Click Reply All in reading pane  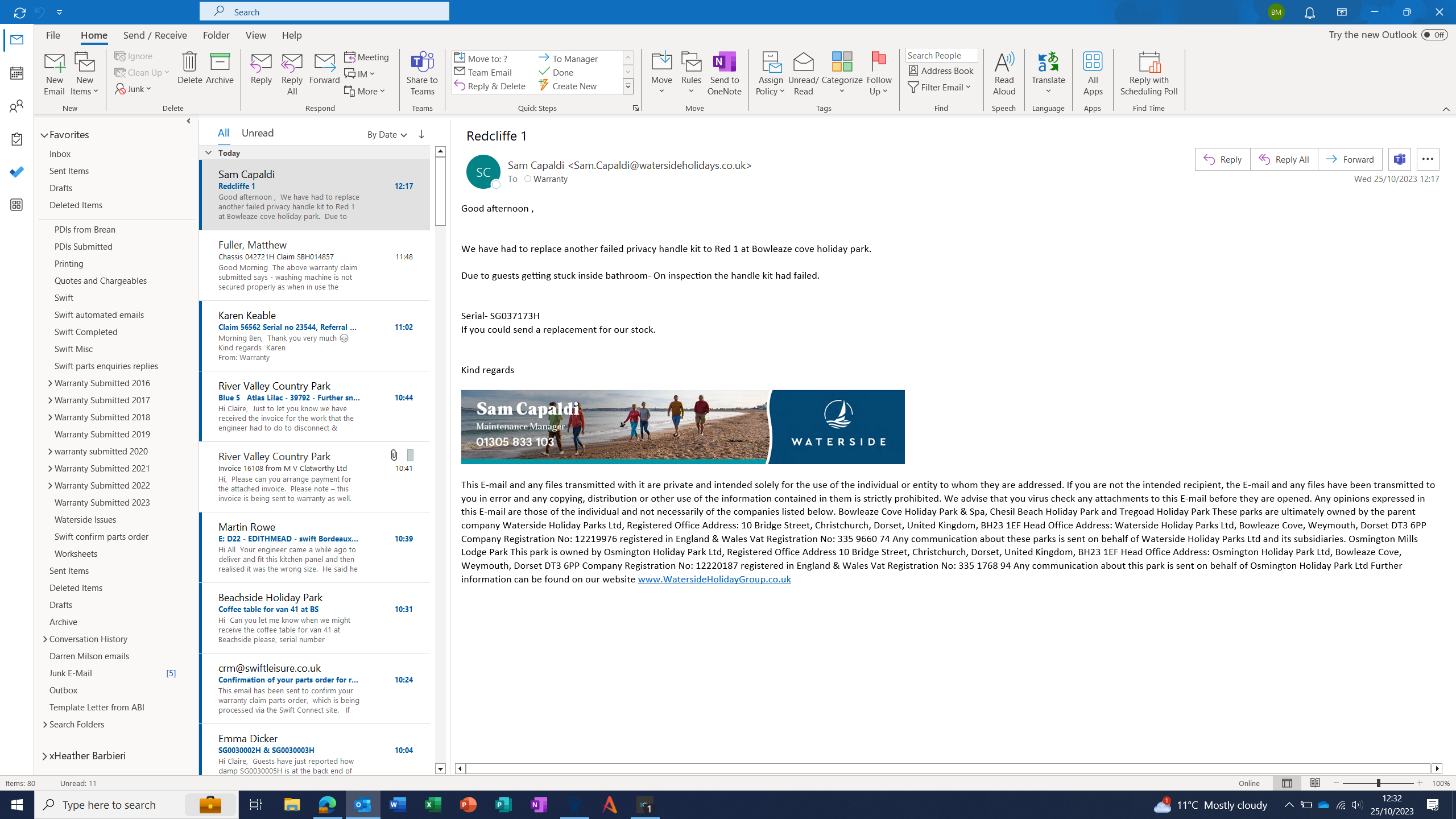tap(1284, 159)
